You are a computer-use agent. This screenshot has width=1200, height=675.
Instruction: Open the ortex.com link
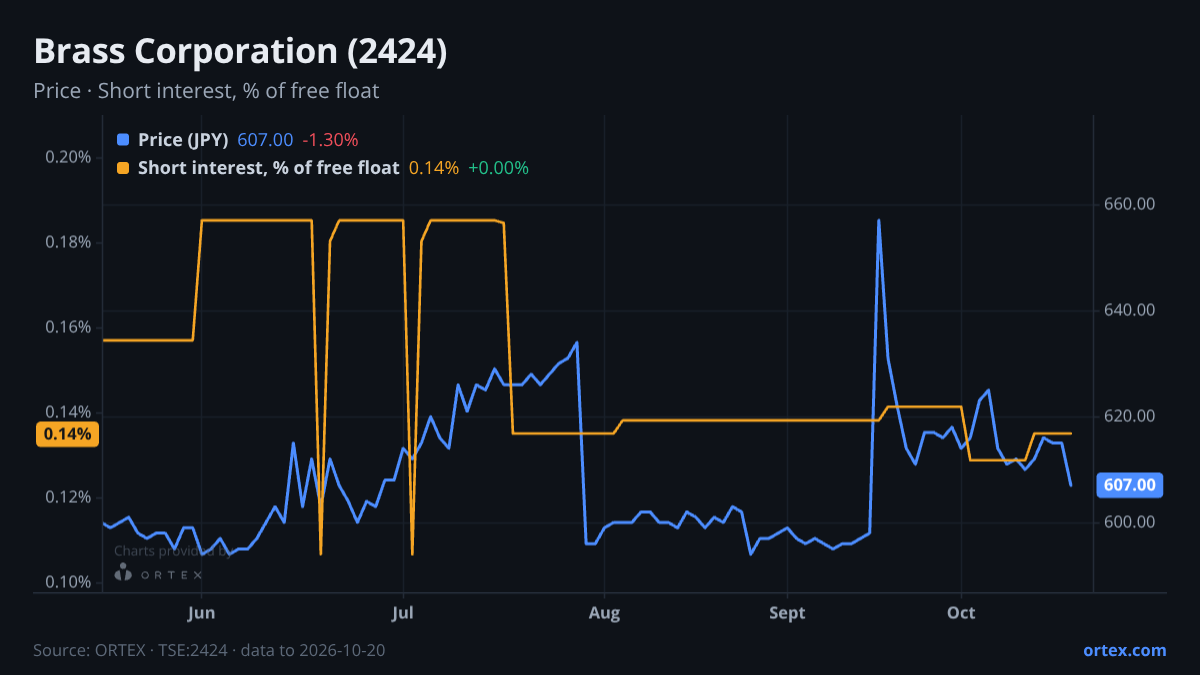[1124, 650]
